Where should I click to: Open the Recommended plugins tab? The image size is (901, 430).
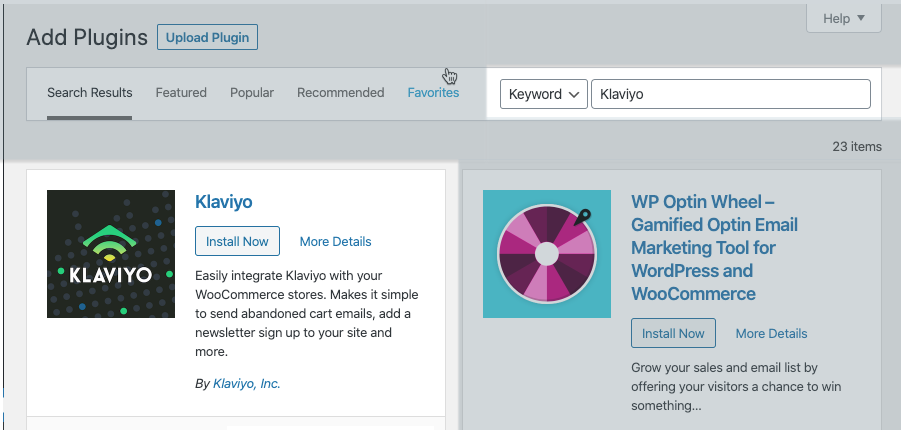point(341,93)
